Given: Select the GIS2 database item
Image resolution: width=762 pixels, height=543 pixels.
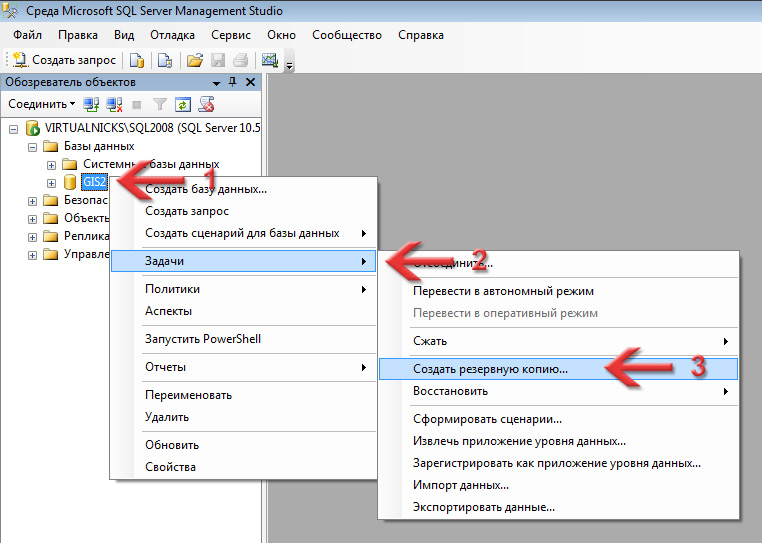Looking at the screenshot, I should 94,182.
